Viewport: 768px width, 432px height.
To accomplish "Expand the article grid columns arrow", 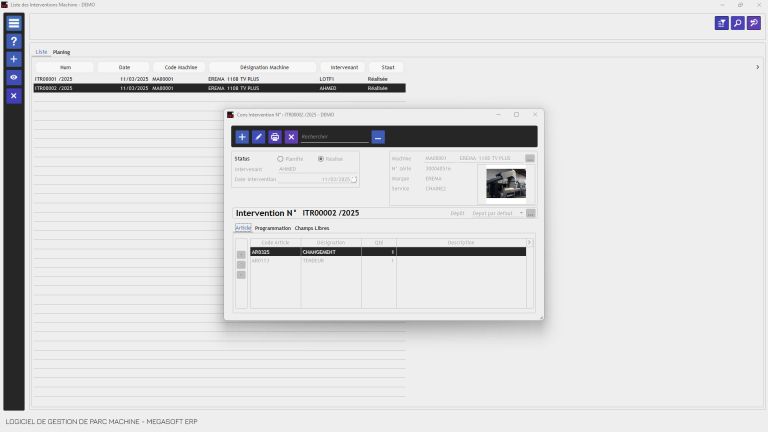I will pyautogui.click(x=529, y=242).
